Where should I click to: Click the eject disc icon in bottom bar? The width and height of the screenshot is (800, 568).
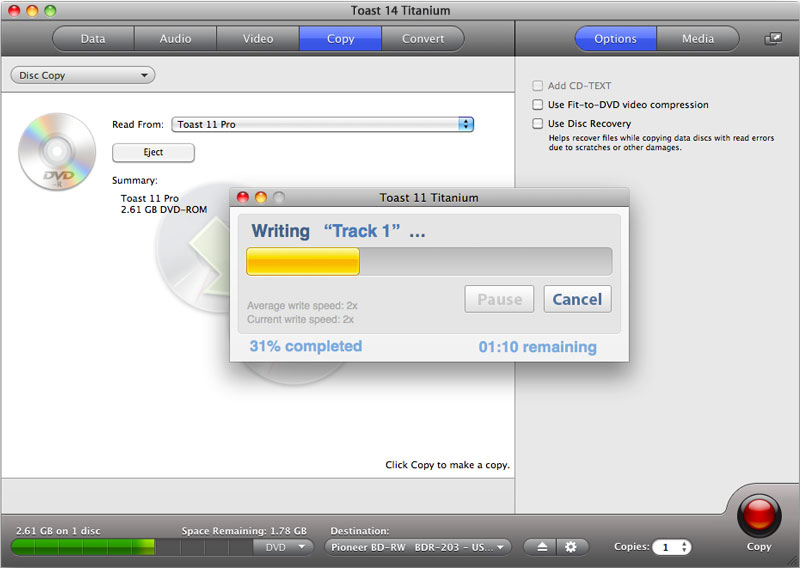coord(541,547)
